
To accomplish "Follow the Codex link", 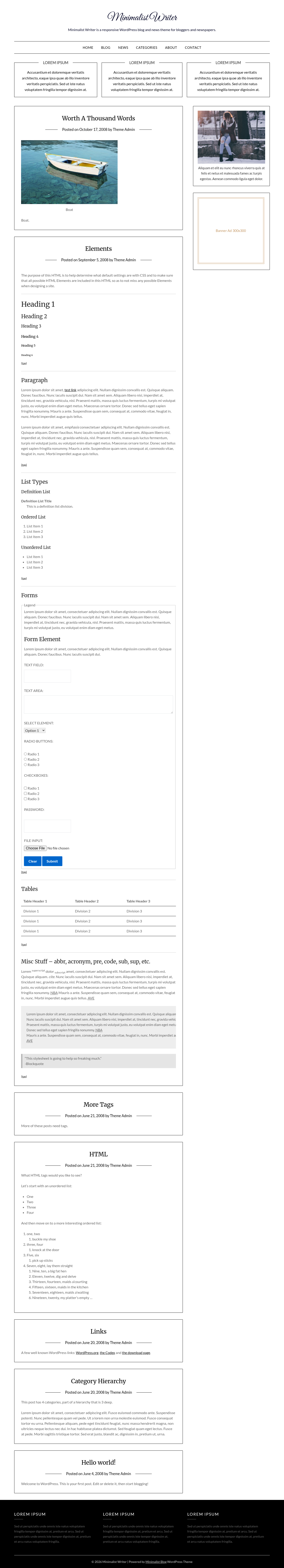I will pyautogui.click(x=107, y=1352).
